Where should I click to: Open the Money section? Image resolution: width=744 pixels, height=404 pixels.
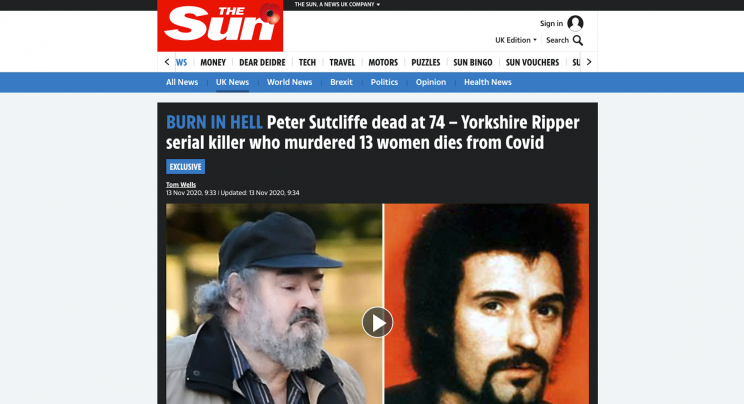point(213,62)
